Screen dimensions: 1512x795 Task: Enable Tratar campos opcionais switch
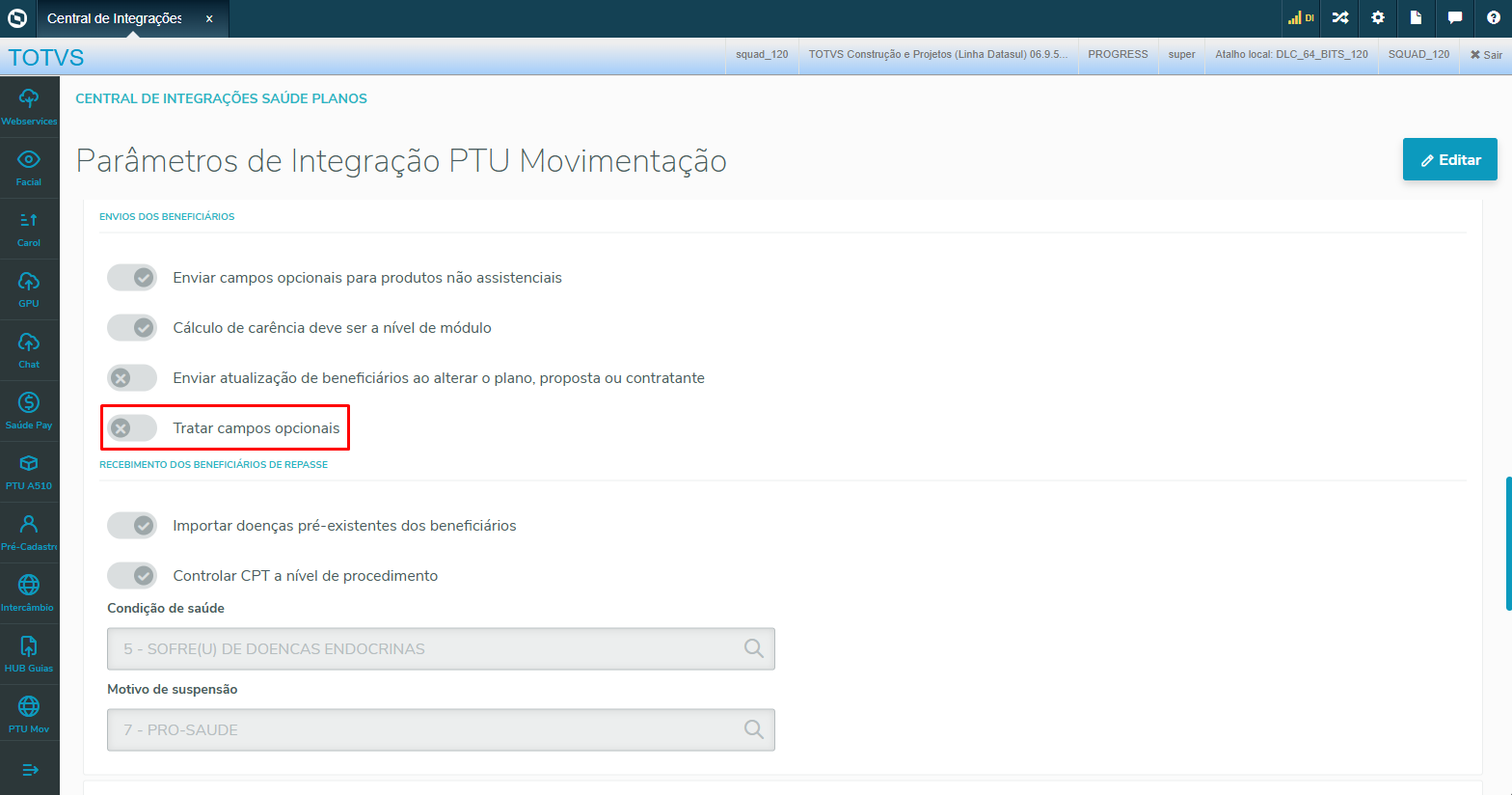(132, 428)
